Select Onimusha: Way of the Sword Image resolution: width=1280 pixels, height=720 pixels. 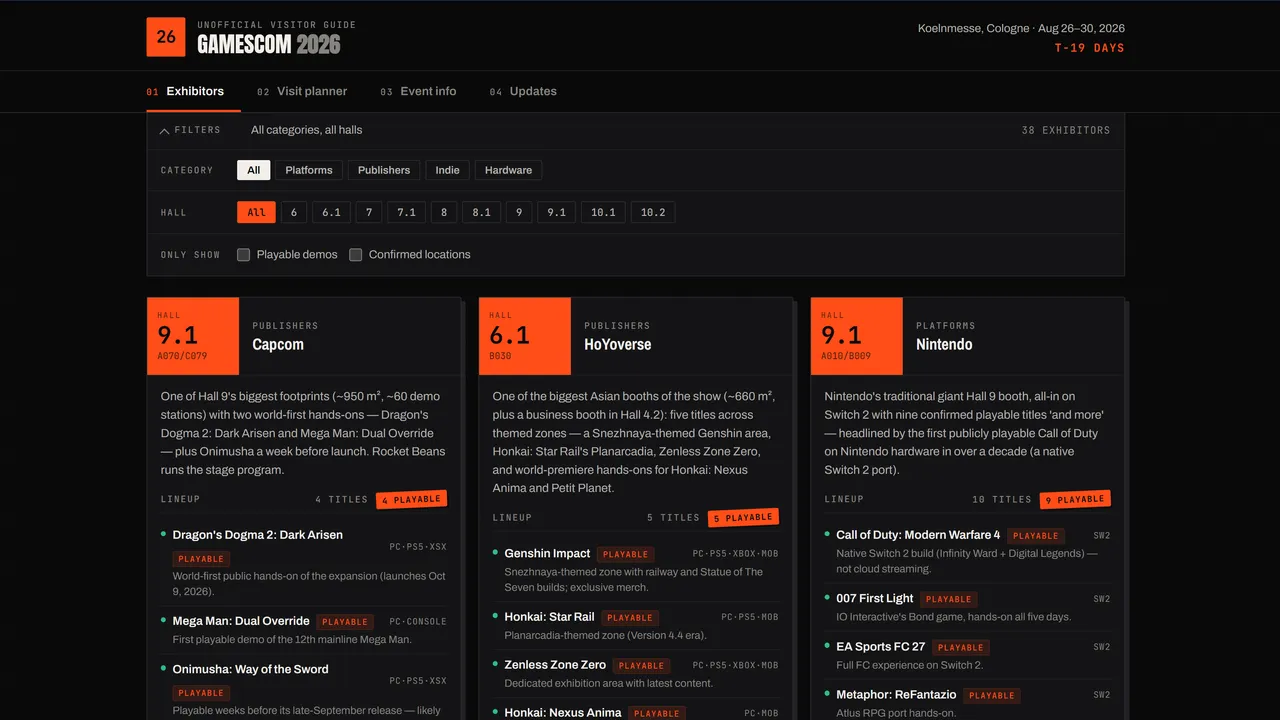coord(250,669)
